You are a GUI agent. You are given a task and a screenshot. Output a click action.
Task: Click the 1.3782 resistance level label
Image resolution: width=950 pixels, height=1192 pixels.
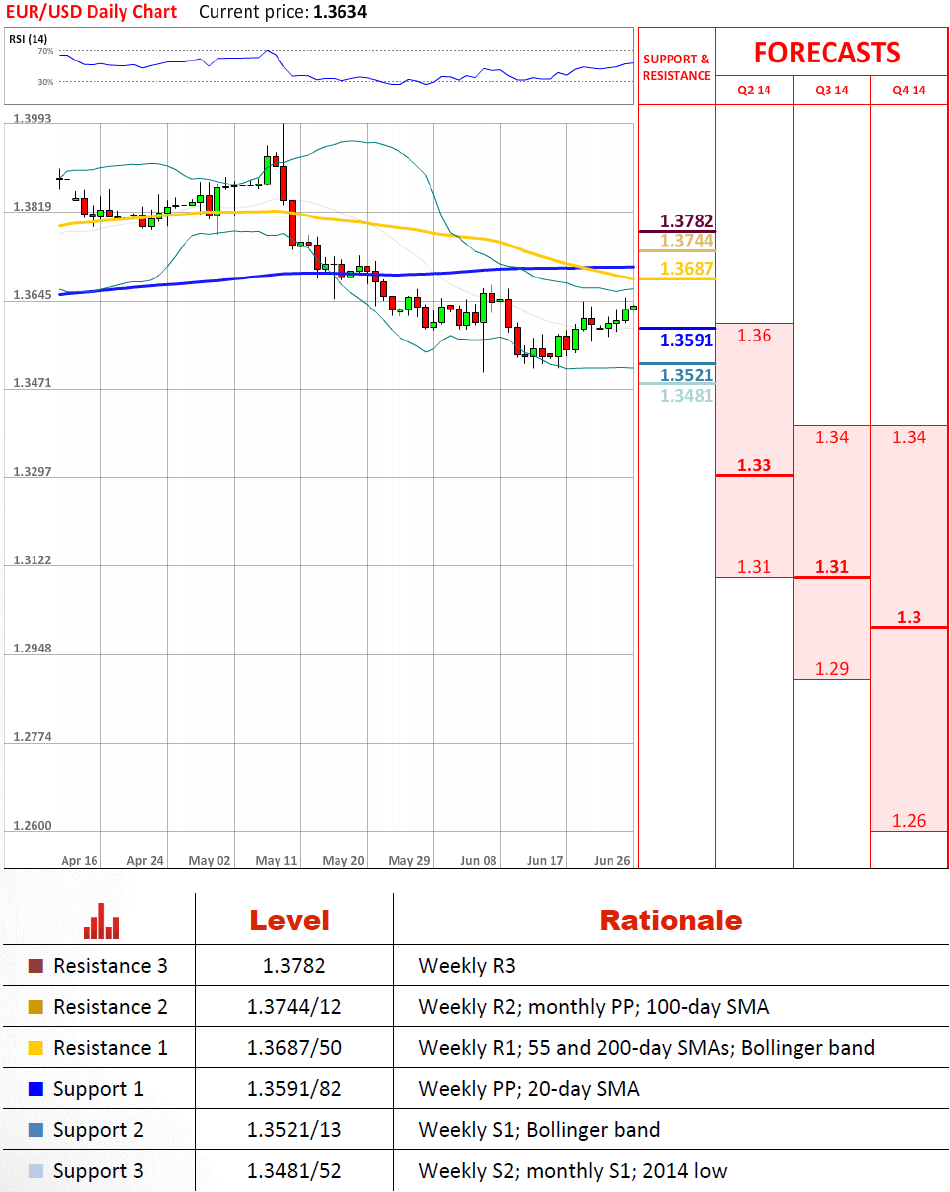click(x=686, y=221)
